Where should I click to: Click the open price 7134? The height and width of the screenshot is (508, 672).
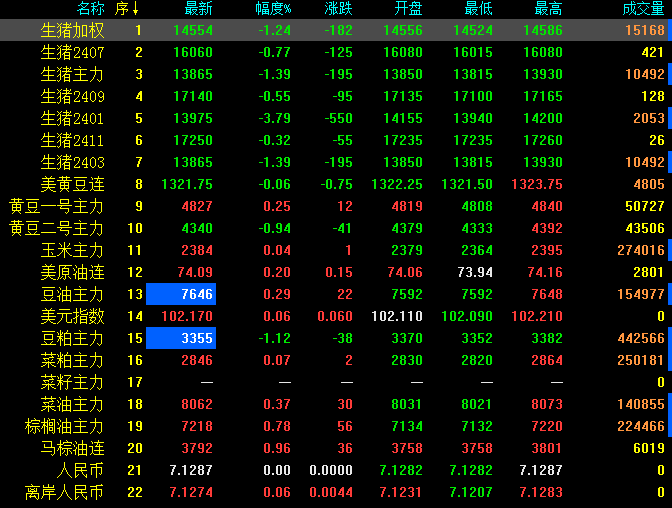407,427
